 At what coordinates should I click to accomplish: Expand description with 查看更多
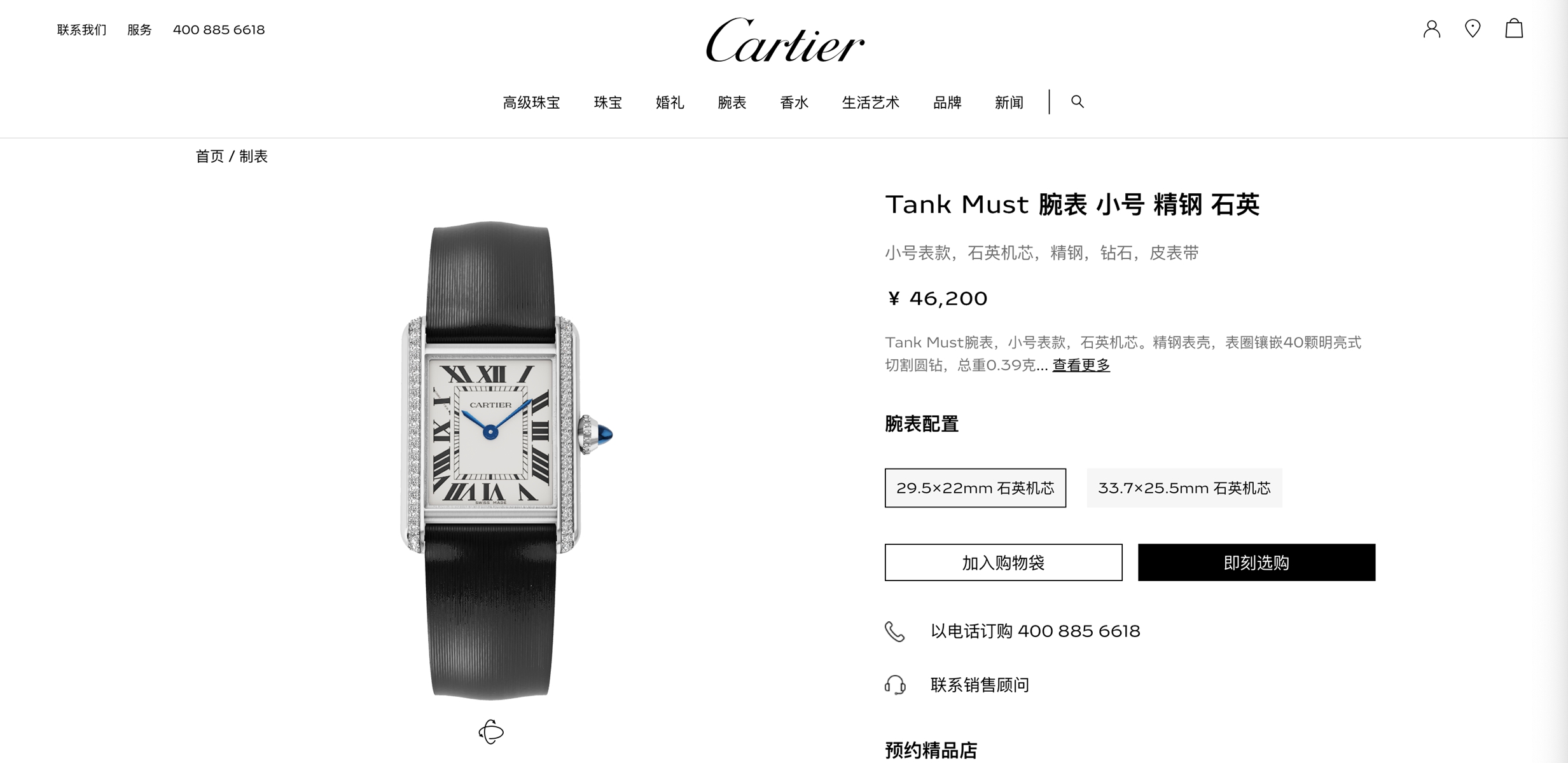coord(1081,366)
